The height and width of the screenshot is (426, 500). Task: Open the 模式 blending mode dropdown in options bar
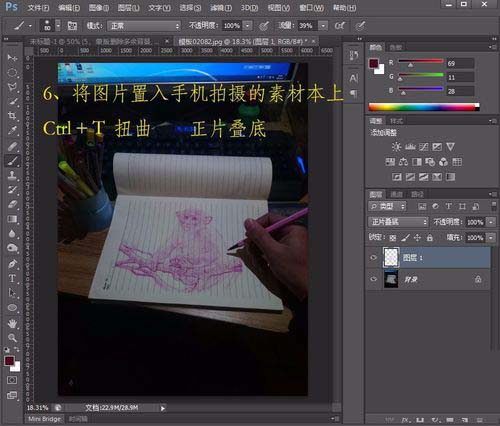click(x=144, y=26)
